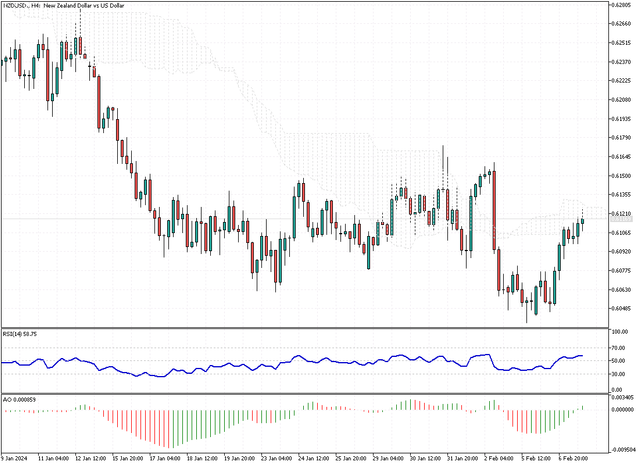The image size is (639, 465).
Task: Click the 18 Jan 12:00 time label
Action: [x=202, y=458]
